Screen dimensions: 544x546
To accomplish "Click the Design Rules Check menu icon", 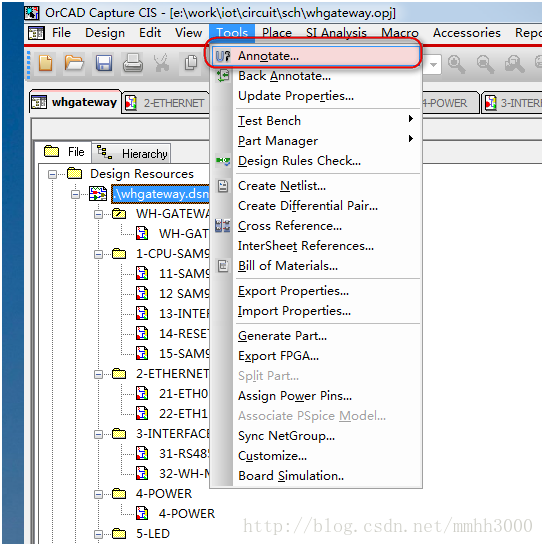I will click(223, 161).
